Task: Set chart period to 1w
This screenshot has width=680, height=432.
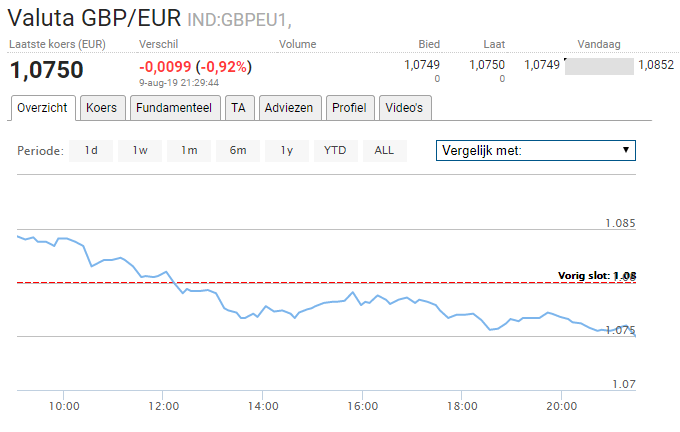Action: pyautogui.click(x=140, y=151)
